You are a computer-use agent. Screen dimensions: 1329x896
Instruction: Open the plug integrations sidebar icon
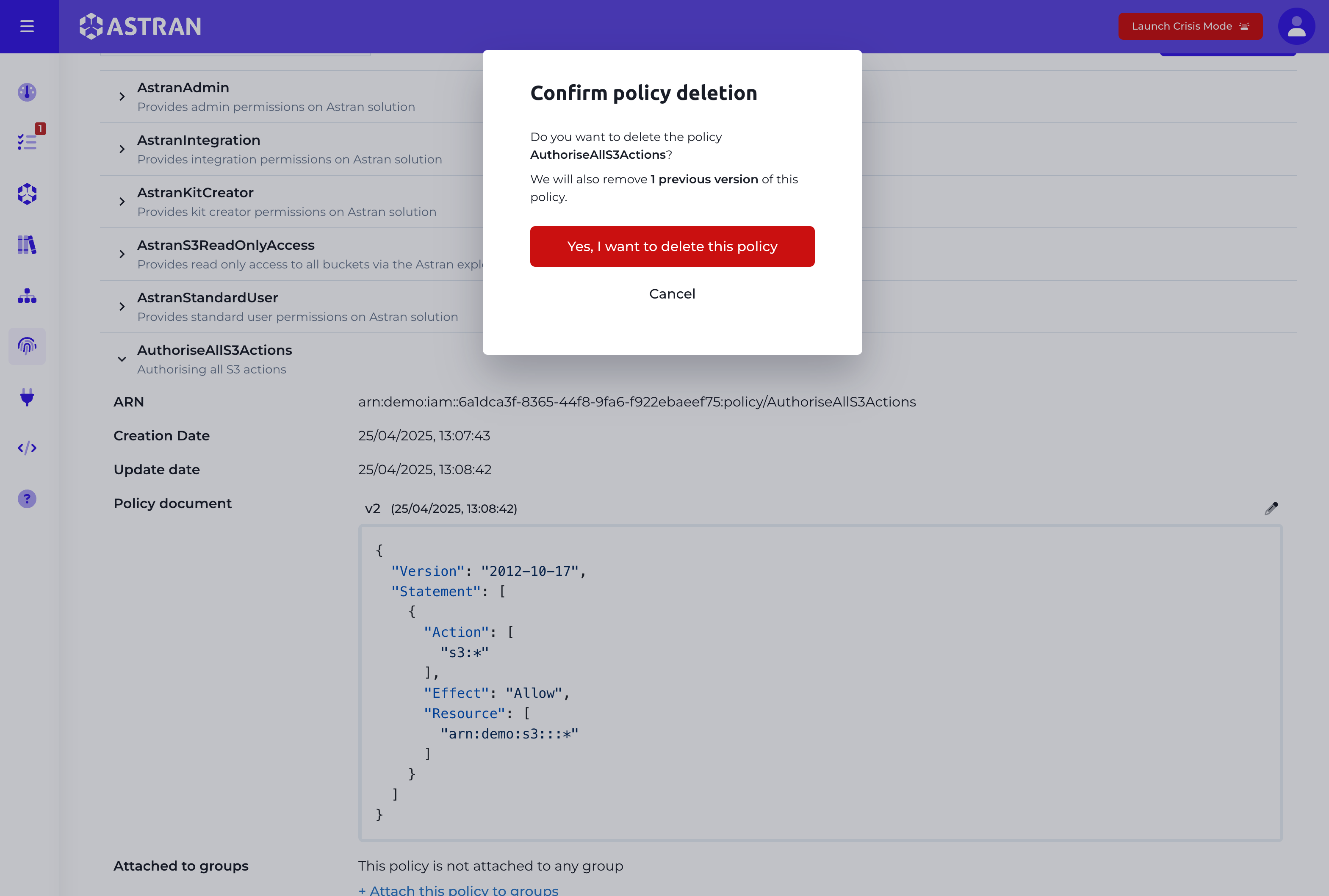pos(27,397)
